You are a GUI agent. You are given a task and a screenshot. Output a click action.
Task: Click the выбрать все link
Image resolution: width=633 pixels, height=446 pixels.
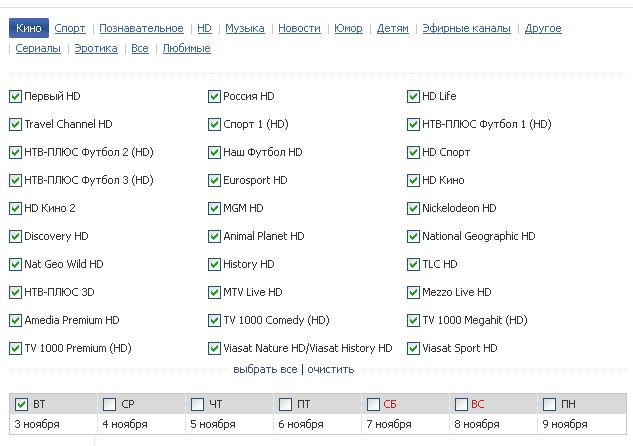point(265,369)
